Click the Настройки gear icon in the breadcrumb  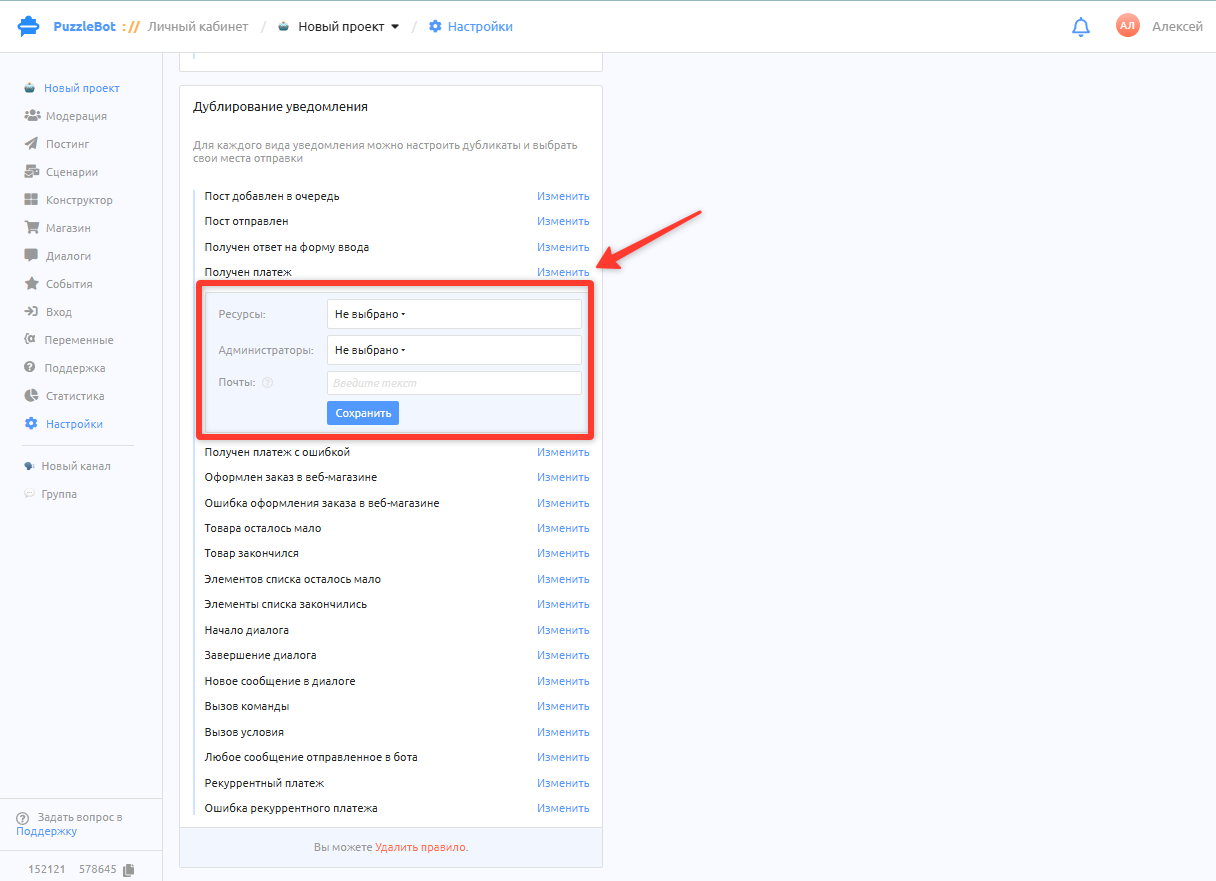coord(435,27)
